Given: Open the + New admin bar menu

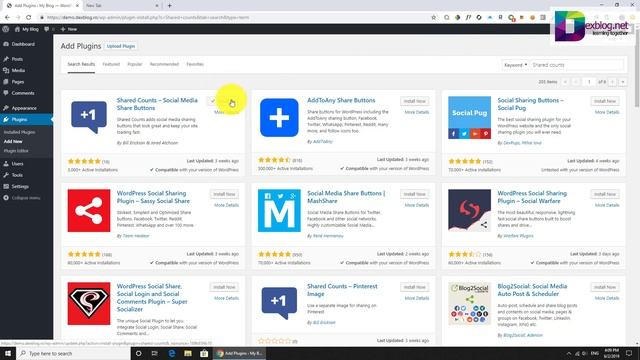Looking at the screenshot, I should click(69, 29).
